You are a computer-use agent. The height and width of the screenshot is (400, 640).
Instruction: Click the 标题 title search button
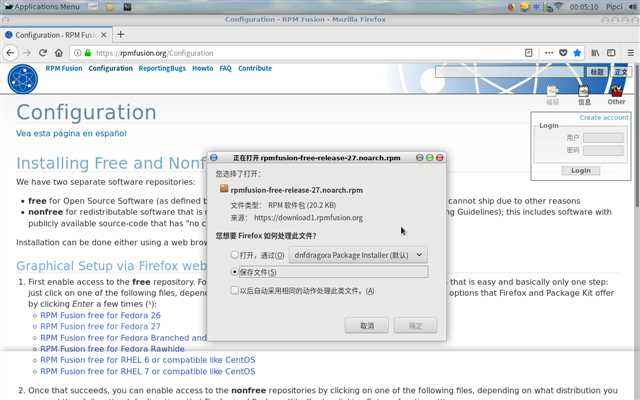597,72
